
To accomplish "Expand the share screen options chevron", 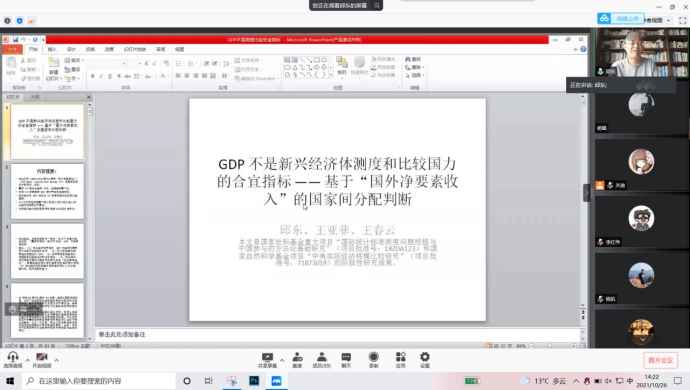I will (x=282, y=360).
